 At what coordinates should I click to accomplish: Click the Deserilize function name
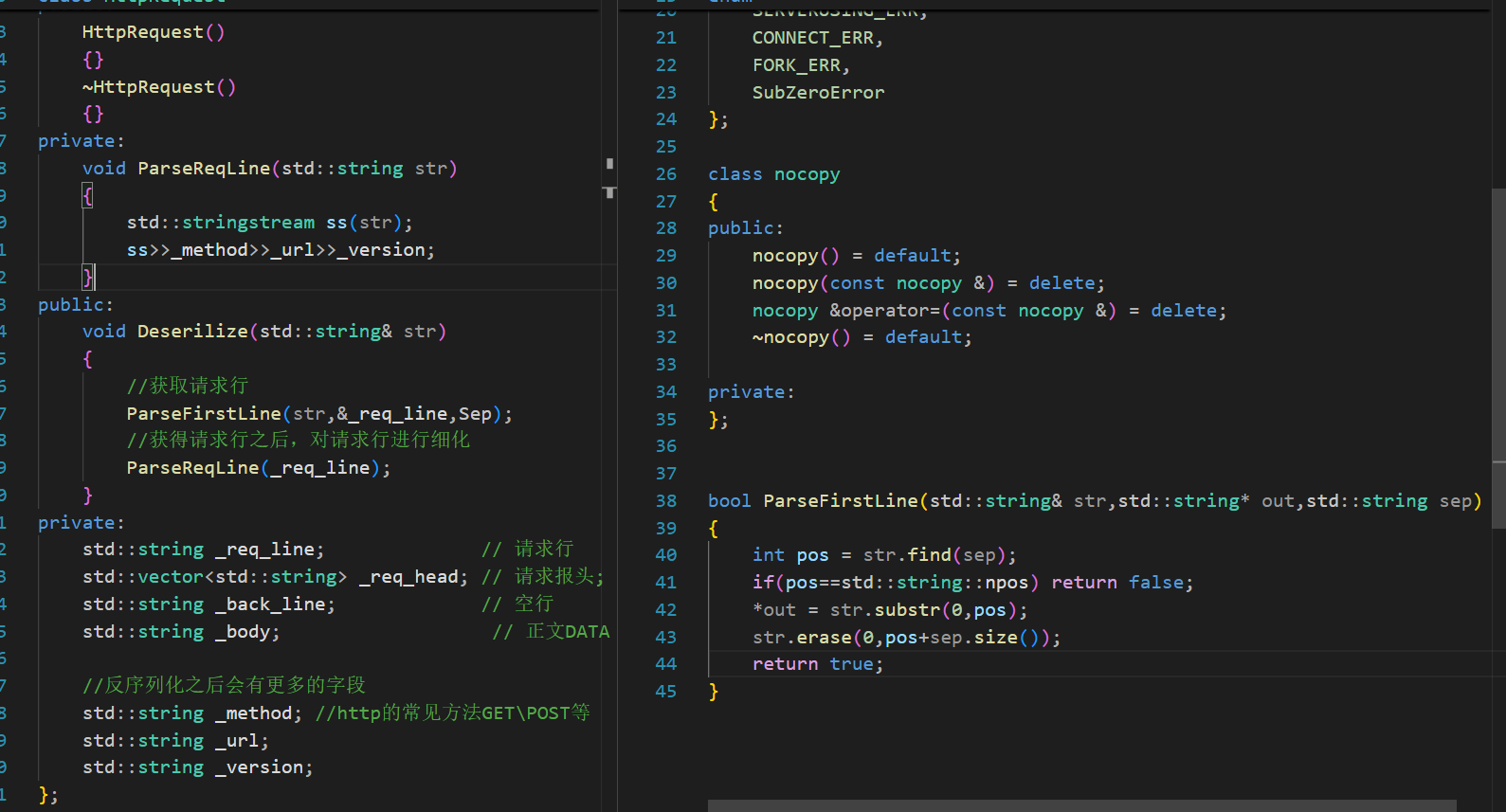pos(192,332)
